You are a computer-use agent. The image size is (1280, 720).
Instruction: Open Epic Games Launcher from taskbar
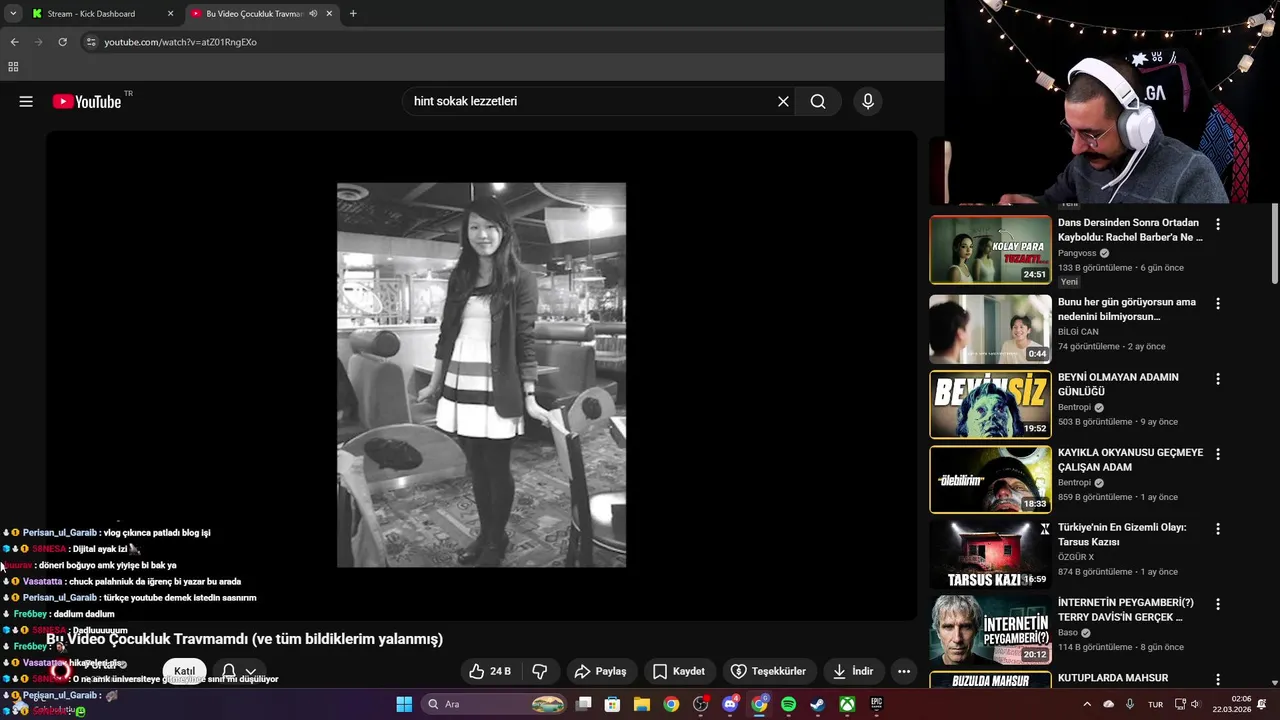coord(876,704)
